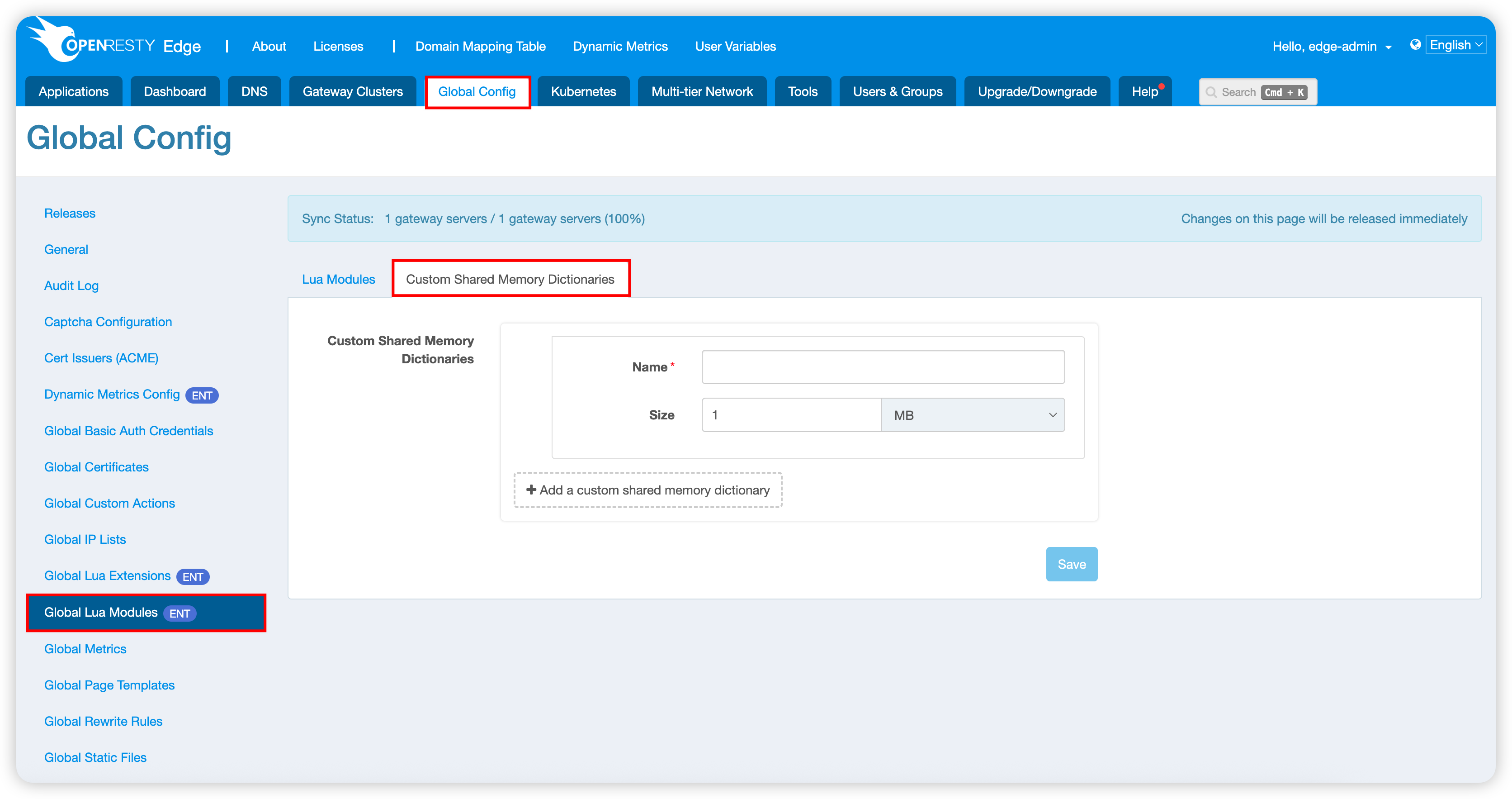
Task: Switch to the Dashboard tab
Action: pyautogui.click(x=175, y=92)
